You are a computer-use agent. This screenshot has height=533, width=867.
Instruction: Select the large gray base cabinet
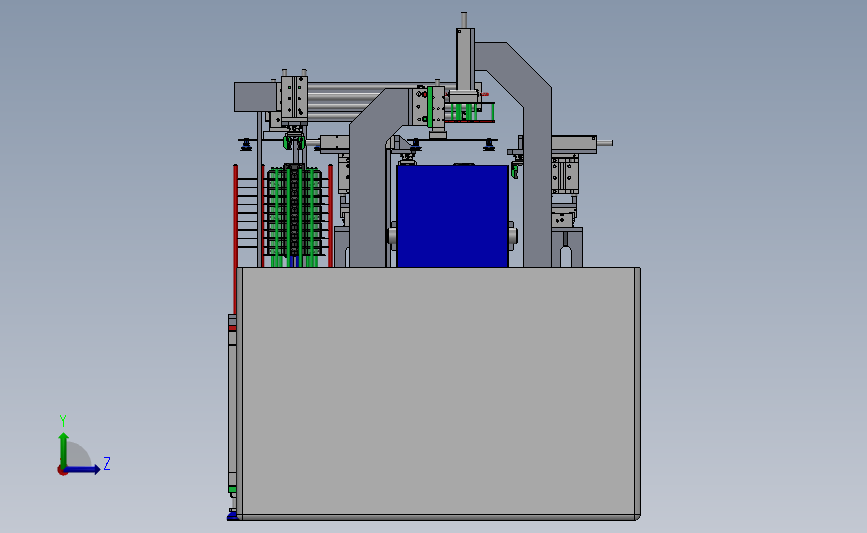tap(439, 394)
